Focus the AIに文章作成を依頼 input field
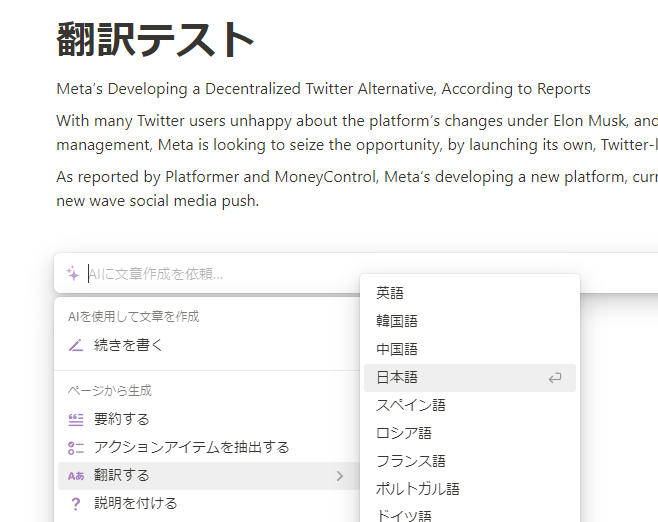 click(x=356, y=274)
